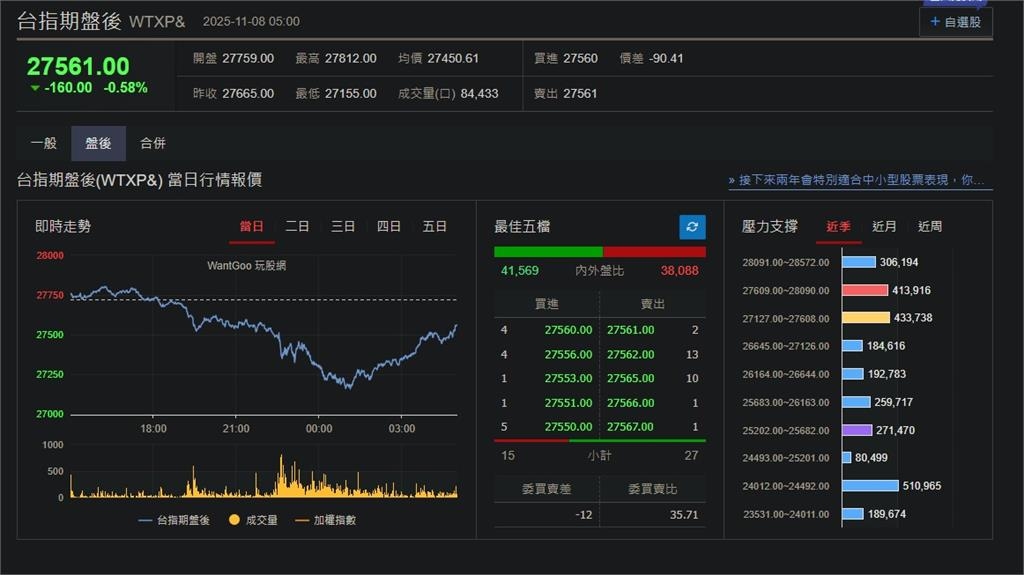
Task: Click outer volume value 38,088
Action: pyautogui.click(x=679, y=271)
